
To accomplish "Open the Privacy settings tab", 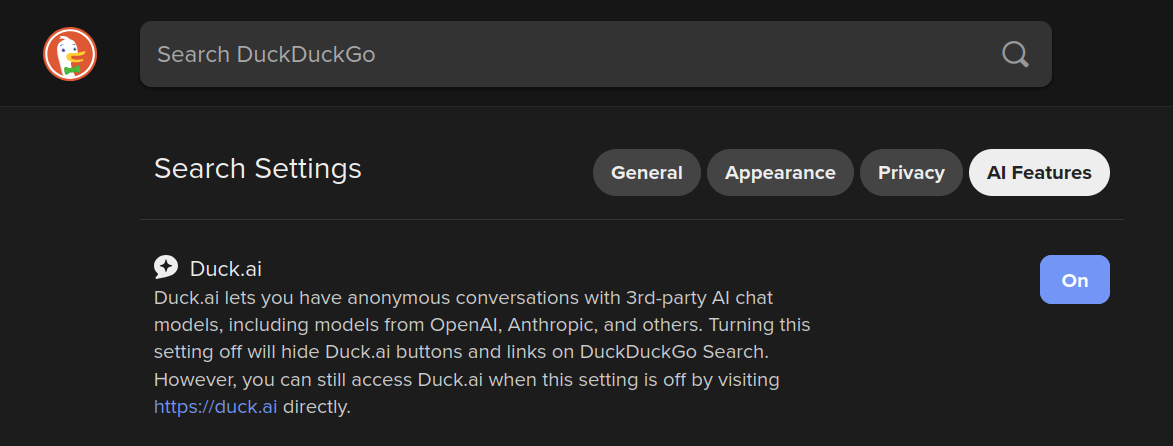I will 911,173.
